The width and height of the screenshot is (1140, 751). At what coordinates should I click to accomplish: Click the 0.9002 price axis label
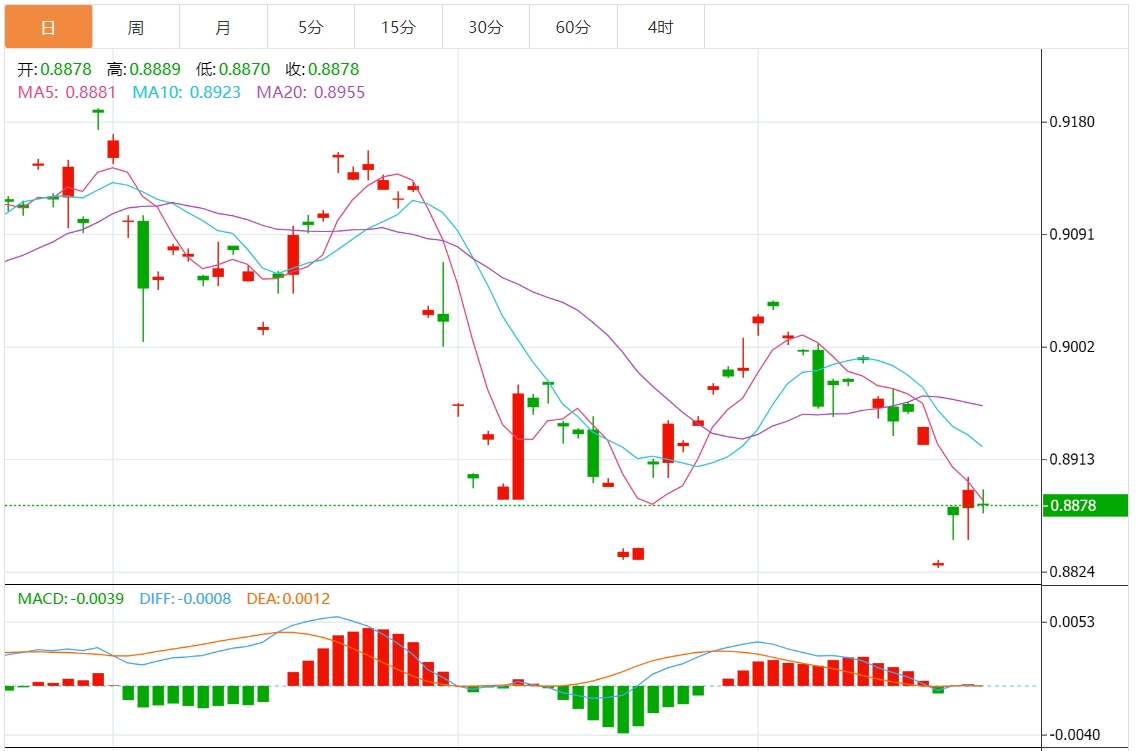point(1072,347)
